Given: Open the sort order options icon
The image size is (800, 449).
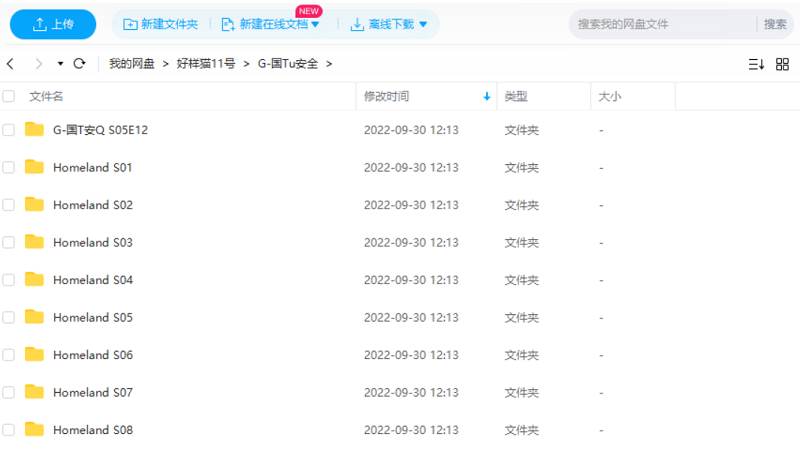Looking at the screenshot, I should [756, 64].
